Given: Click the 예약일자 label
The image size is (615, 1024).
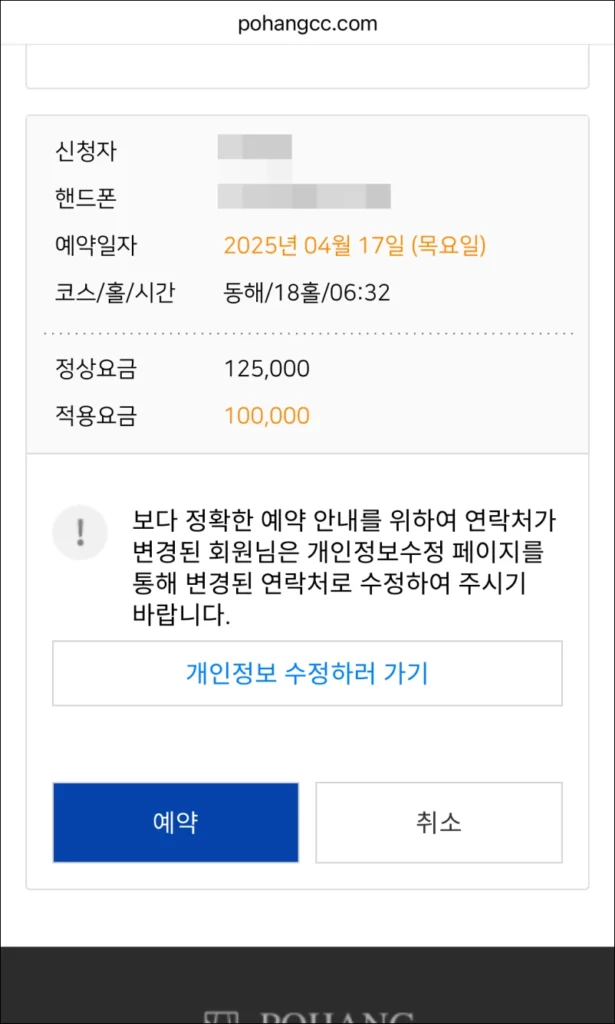Looking at the screenshot, I should [x=96, y=246].
